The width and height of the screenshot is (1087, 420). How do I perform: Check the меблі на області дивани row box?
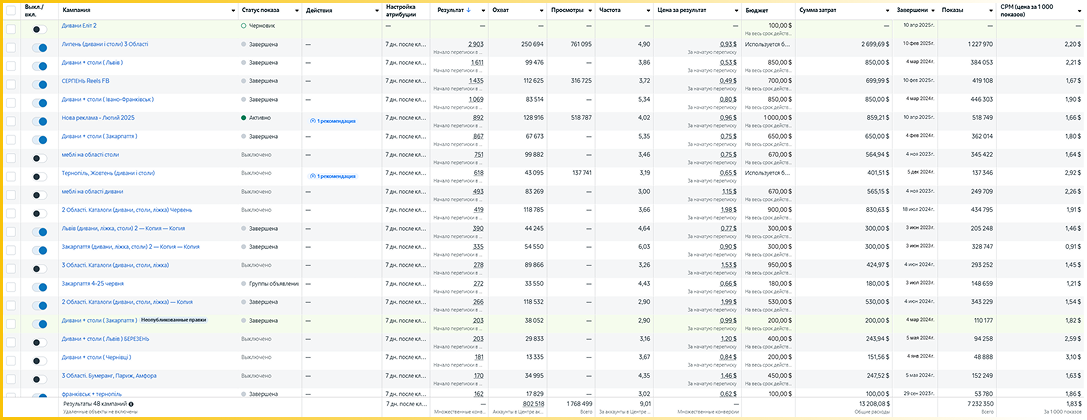pyautogui.click(x=10, y=195)
